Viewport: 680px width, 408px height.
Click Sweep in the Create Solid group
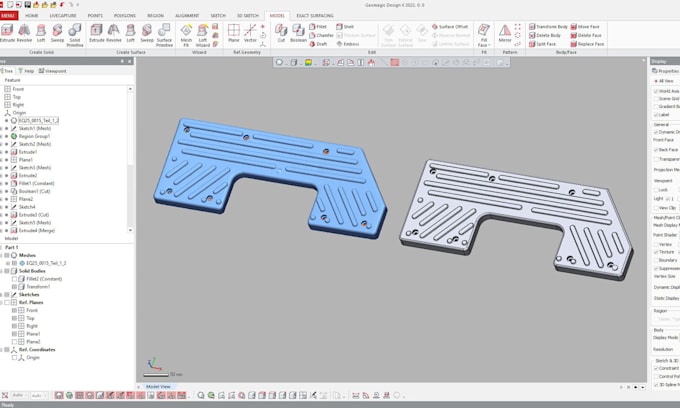pos(57,33)
